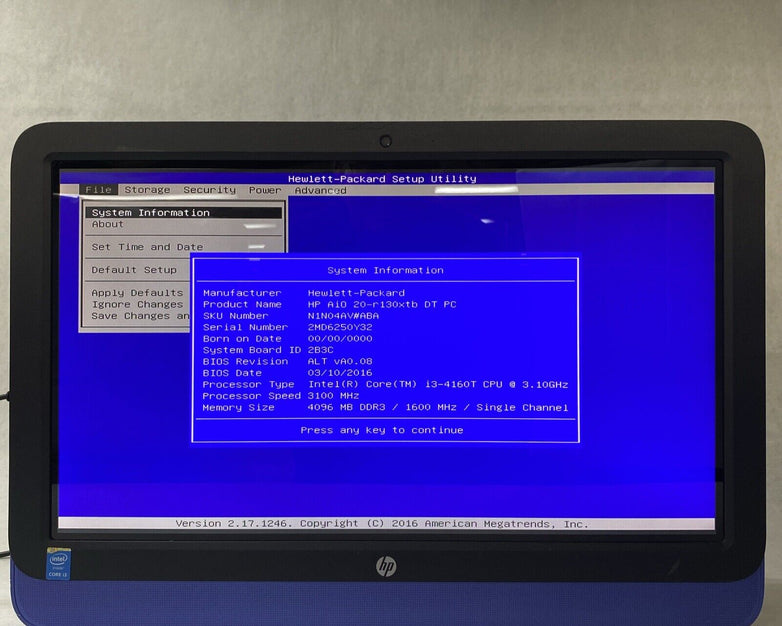Click the Hewlett-Packard Setup Utility title
782x626 pixels.
click(382, 179)
